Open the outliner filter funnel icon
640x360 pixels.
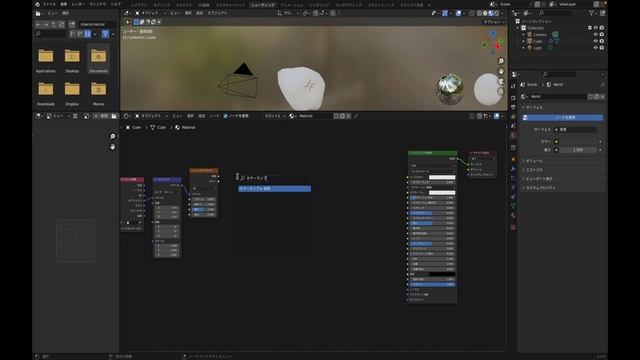pos(591,13)
